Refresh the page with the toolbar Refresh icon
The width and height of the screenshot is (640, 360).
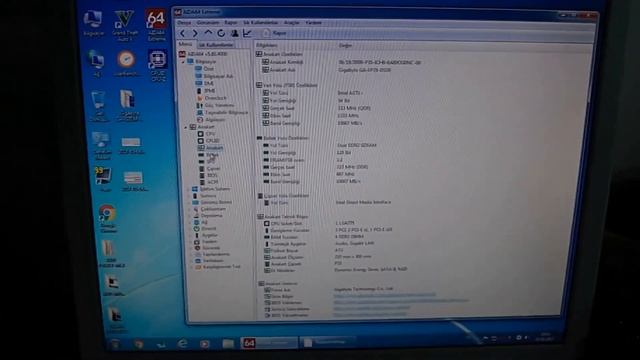(221, 33)
